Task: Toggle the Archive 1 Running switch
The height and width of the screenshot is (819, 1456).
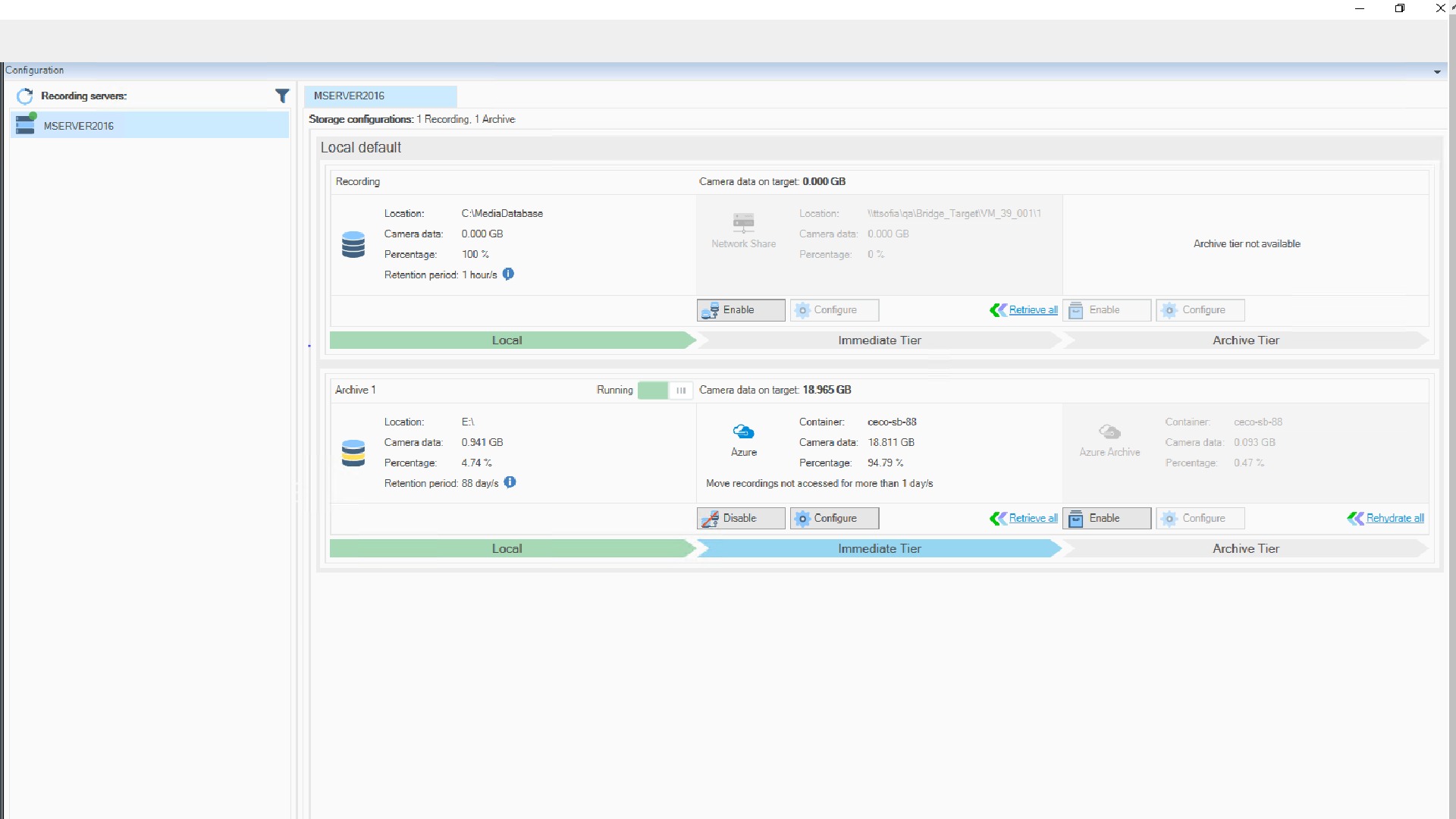Action: 665,391
